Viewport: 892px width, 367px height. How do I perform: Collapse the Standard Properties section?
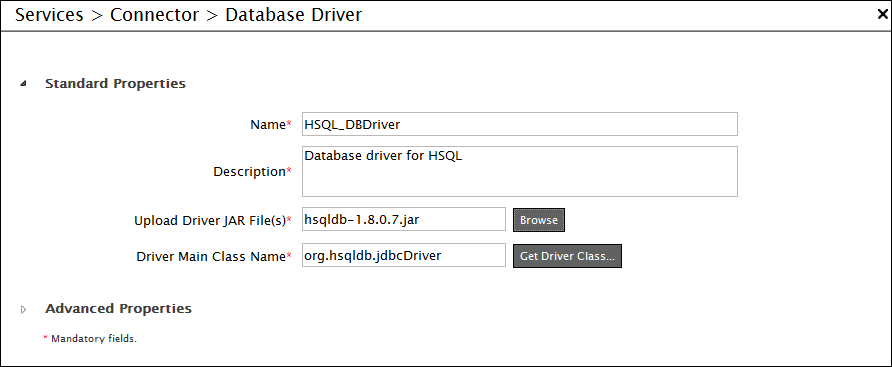(x=23, y=84)
